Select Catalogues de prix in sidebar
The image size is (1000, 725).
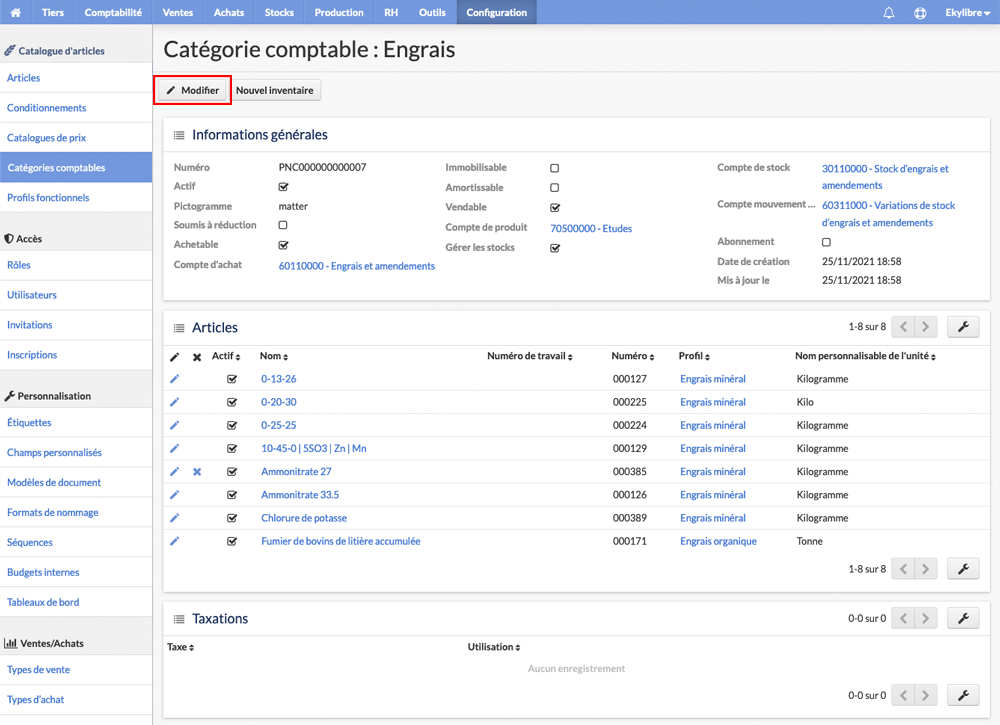pyautogui.click(x=47, y=138)
